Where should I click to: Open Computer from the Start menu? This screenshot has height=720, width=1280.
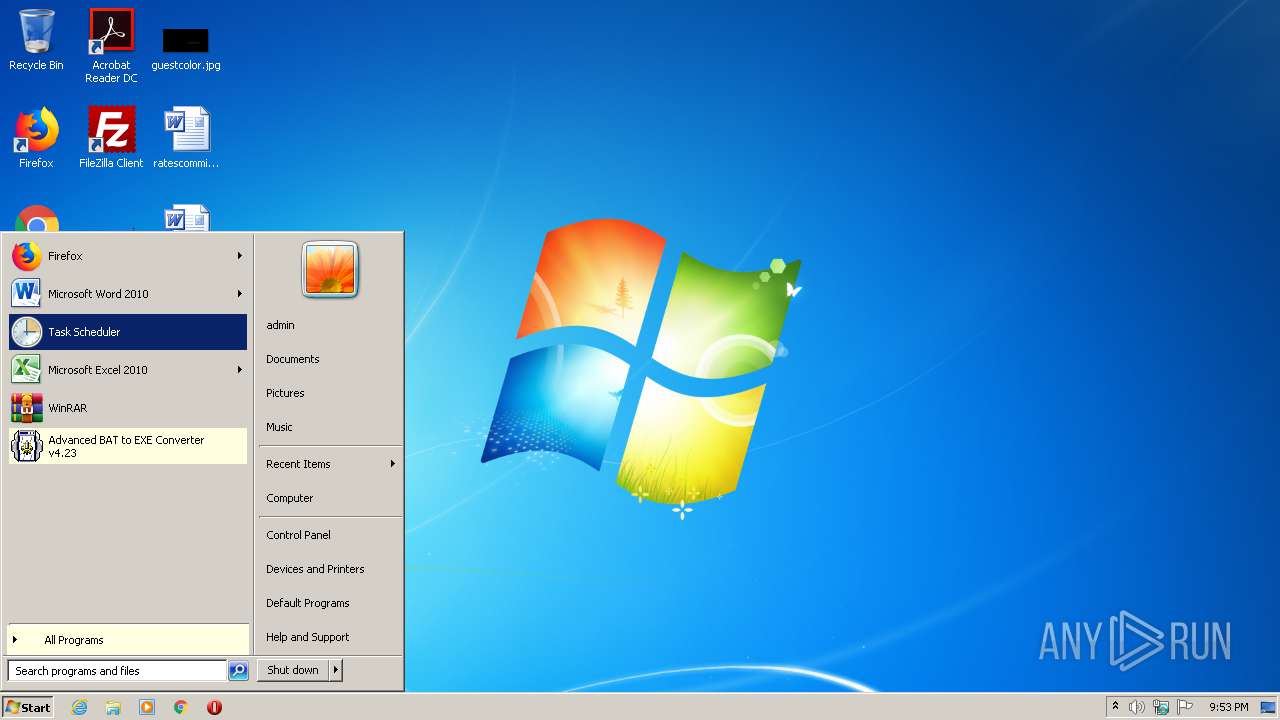289,498
